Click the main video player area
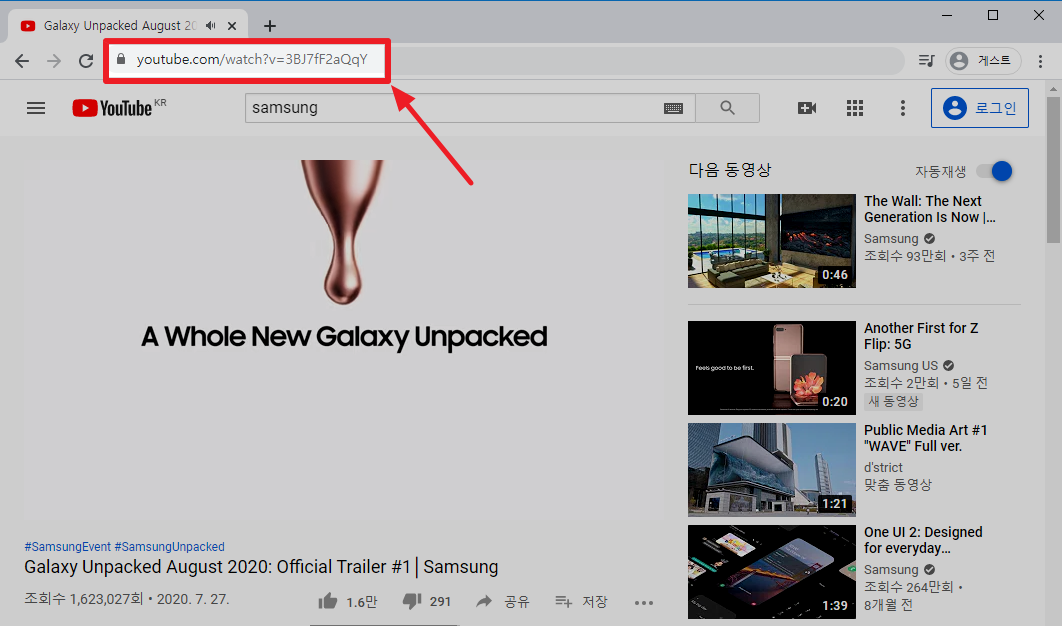 pyautogui.click(x=344, y=339)
